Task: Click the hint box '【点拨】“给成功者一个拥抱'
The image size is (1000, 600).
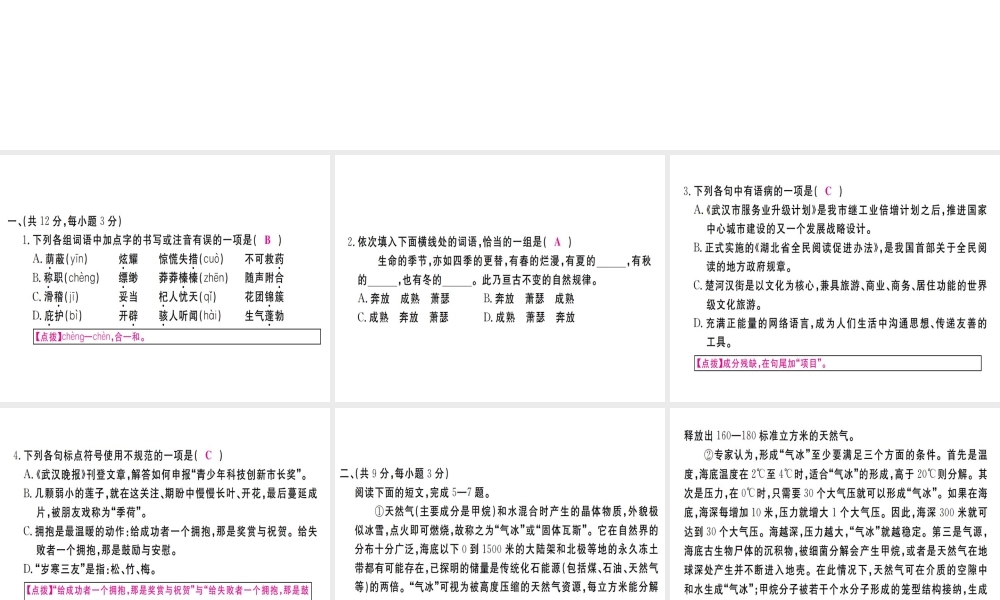Action: tap(168, 591)
